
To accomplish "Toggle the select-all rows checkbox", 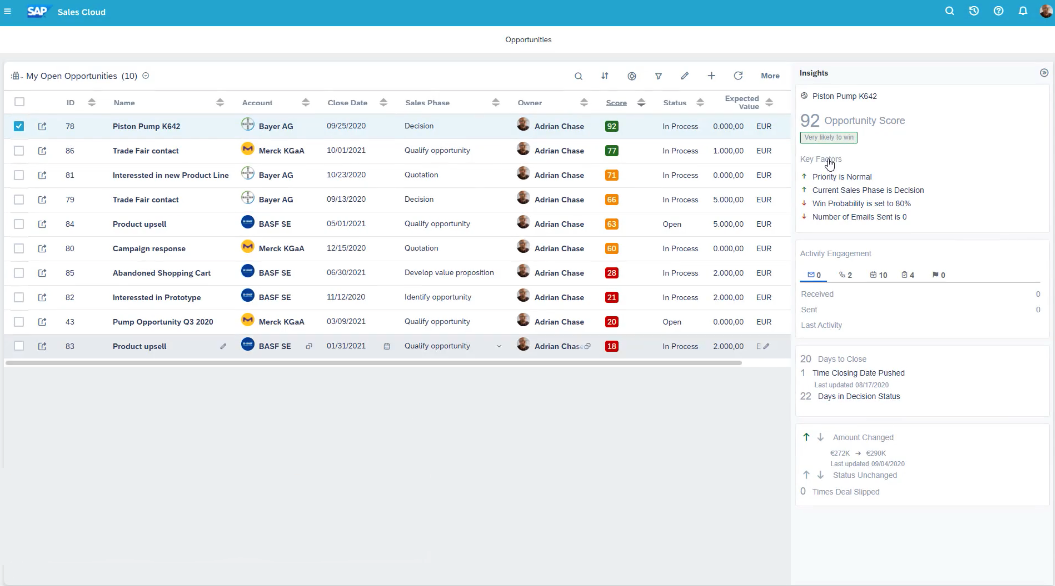I will 19,102.
